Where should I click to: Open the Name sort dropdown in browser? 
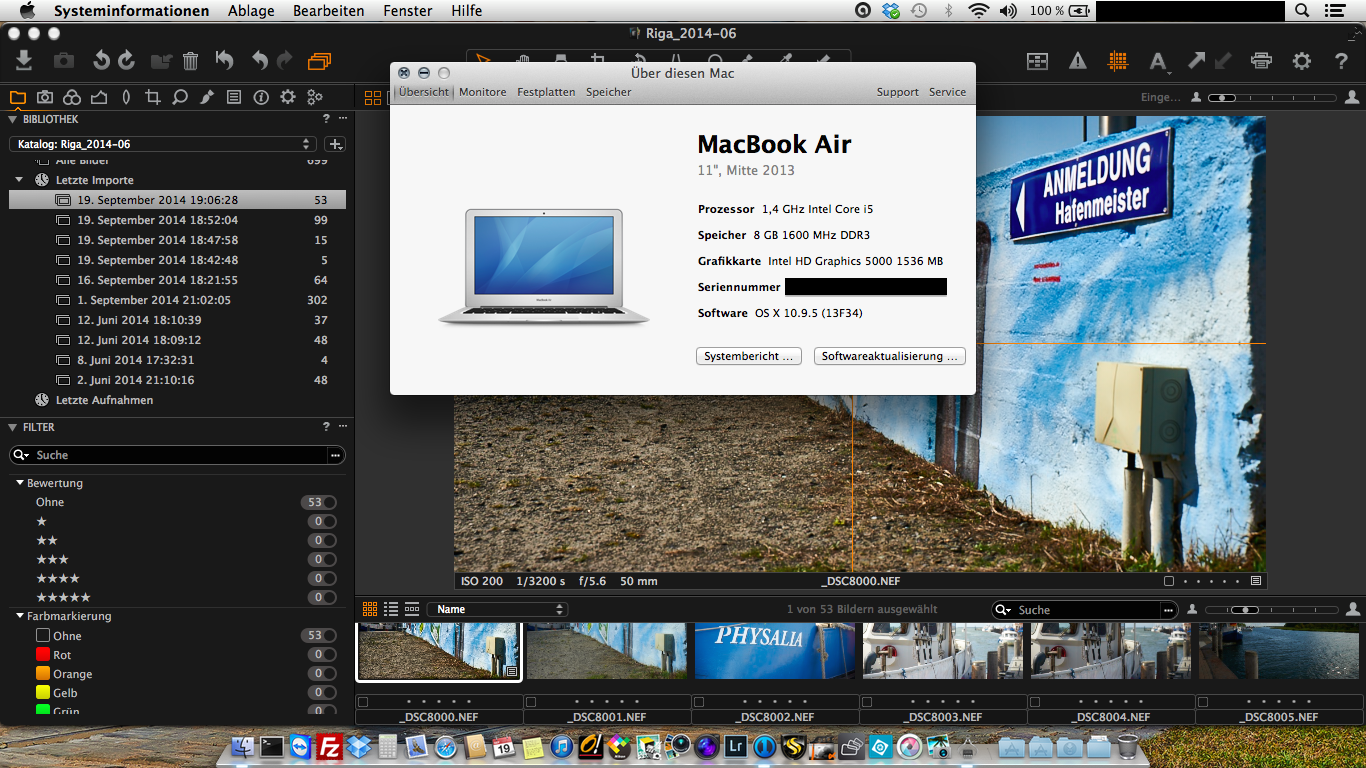[x=497, y=609]
